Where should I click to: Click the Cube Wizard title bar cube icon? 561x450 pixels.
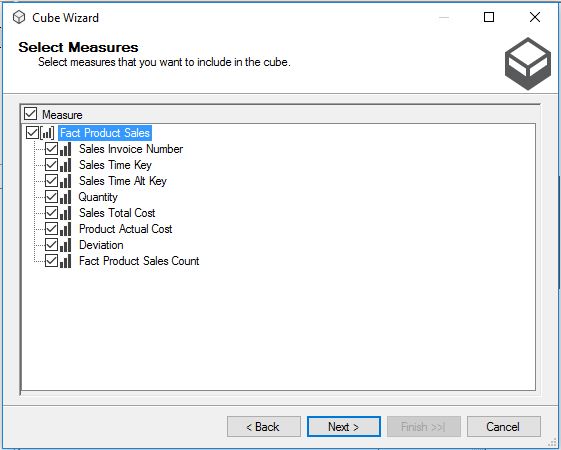coord(19,17)
